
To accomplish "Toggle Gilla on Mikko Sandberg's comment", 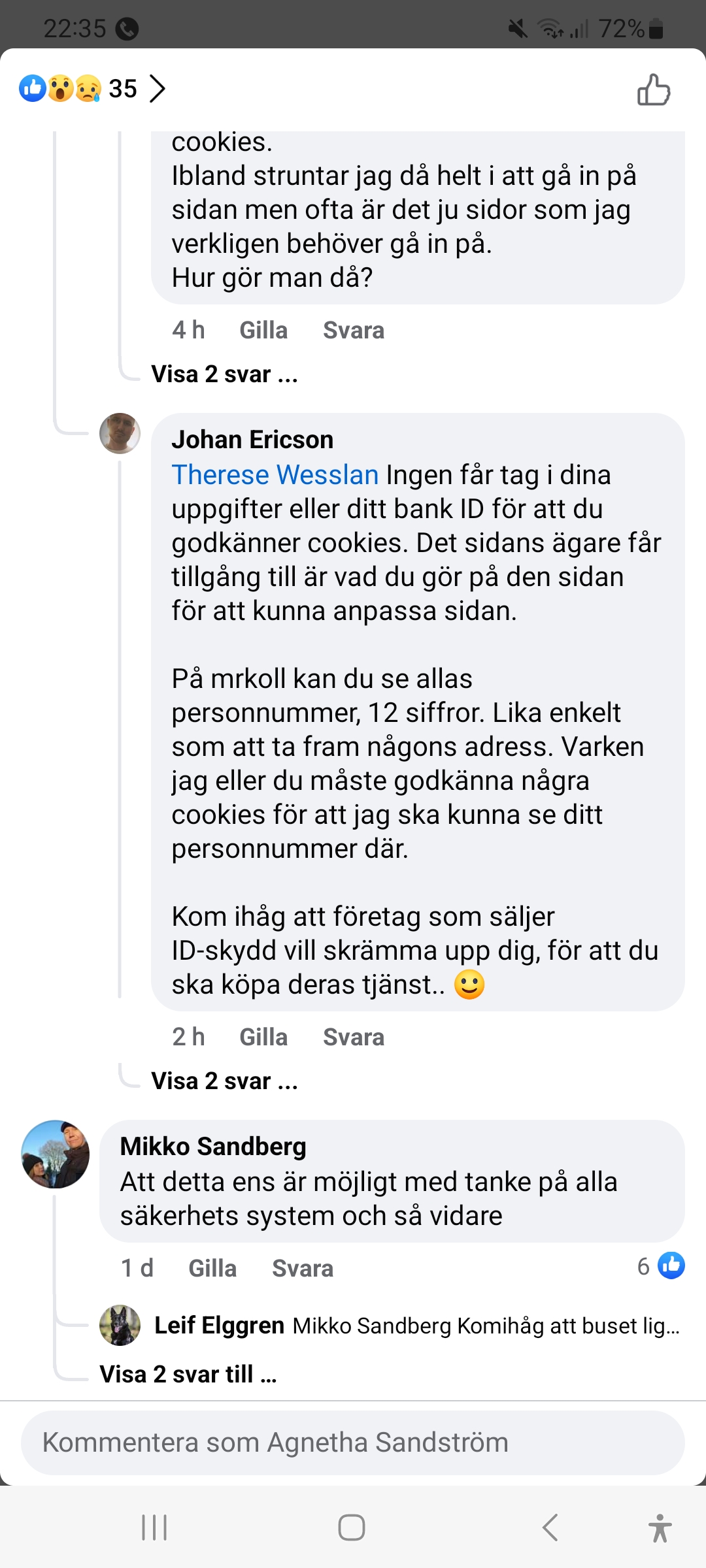I will [212, 1268].
